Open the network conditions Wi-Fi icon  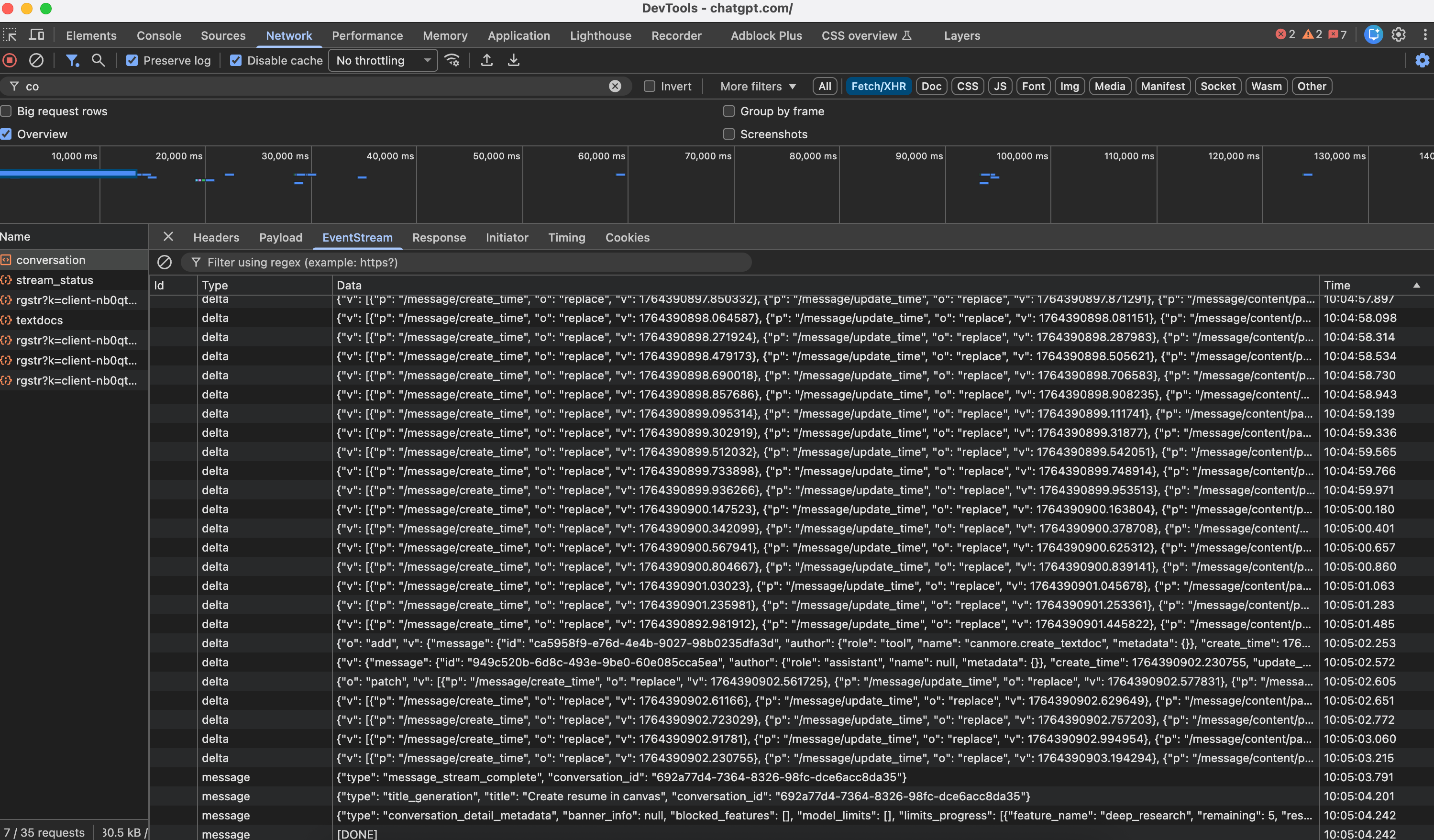click(x=452, y=60)
